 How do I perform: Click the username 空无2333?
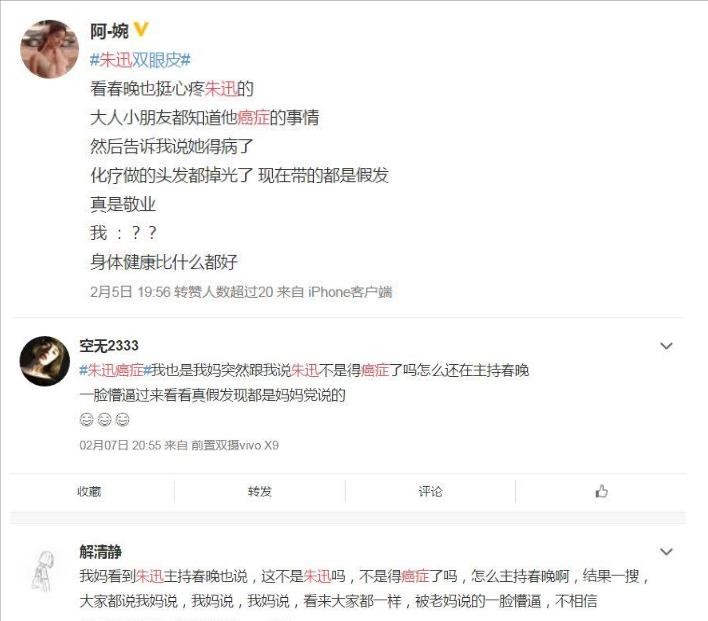click(109, 346)
